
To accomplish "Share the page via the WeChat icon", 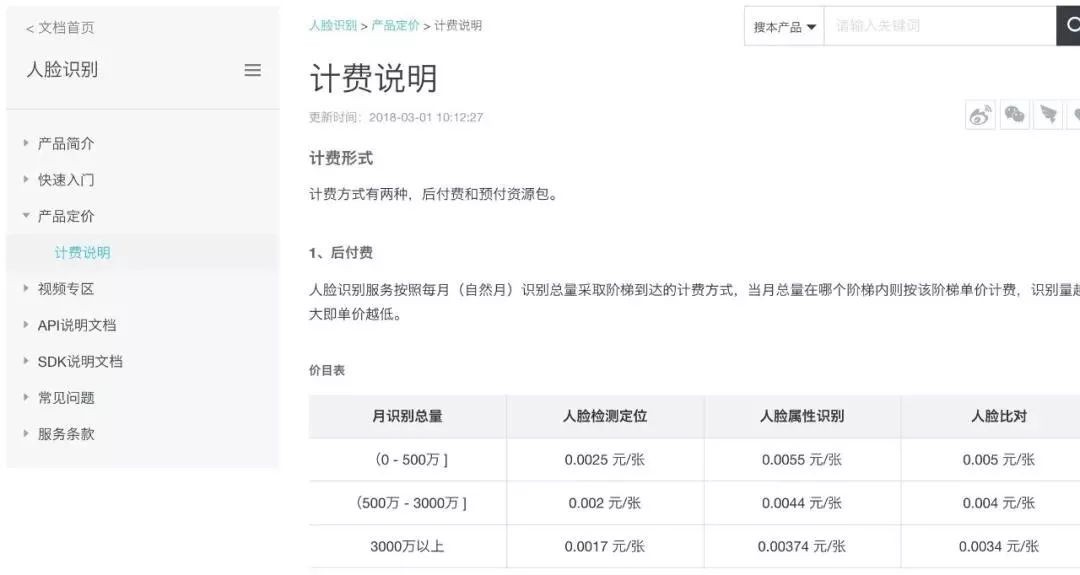I will pyautogui.click(x=1014, y=115).
